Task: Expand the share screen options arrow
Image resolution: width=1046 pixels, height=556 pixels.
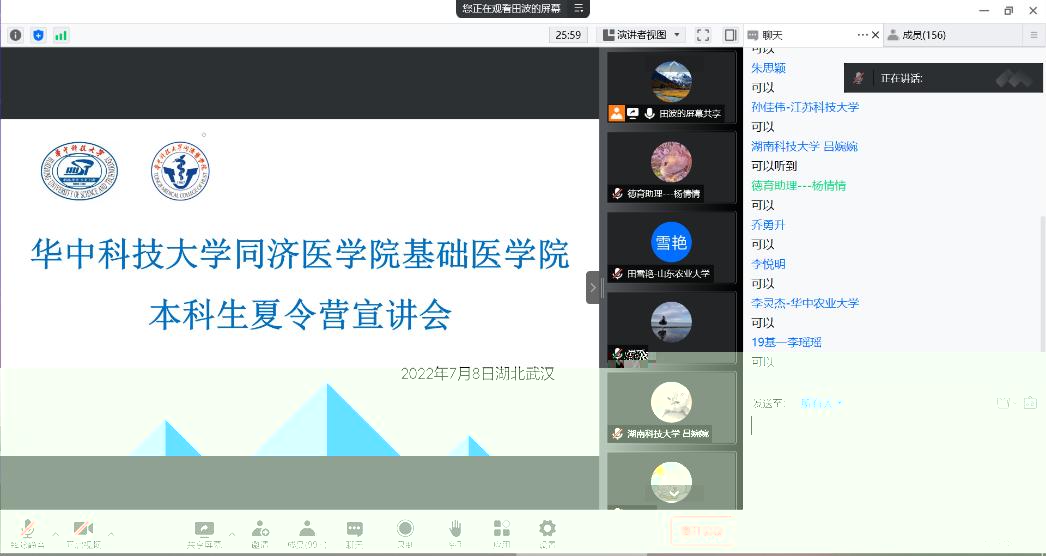Action: pyautogui.click(x=231, y=534)
